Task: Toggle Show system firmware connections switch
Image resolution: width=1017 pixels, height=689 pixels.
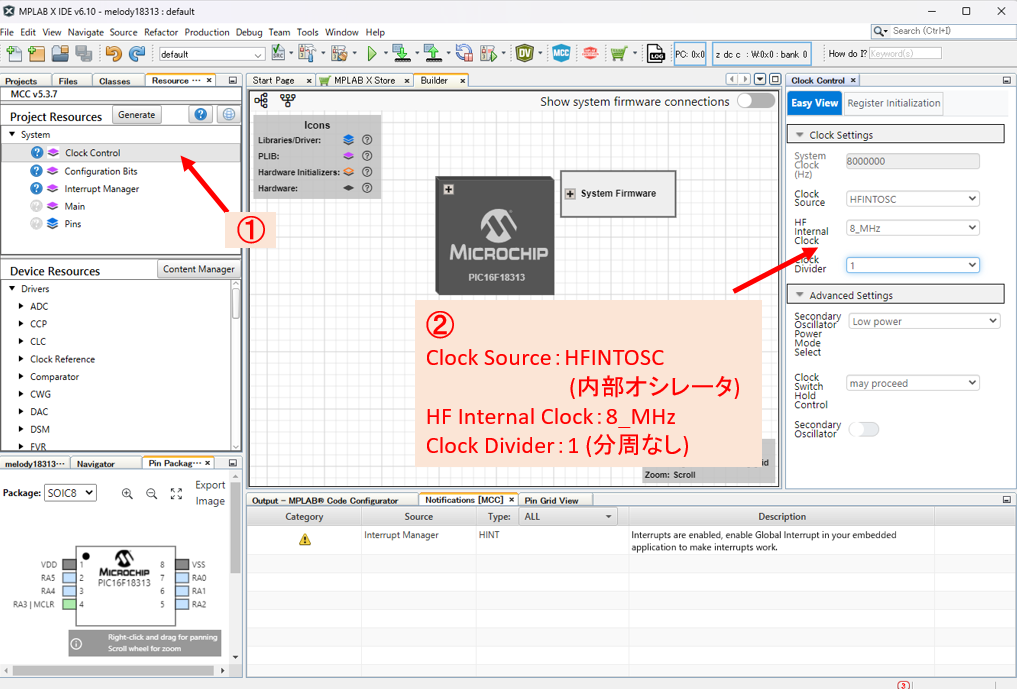Action: point(755,101)
